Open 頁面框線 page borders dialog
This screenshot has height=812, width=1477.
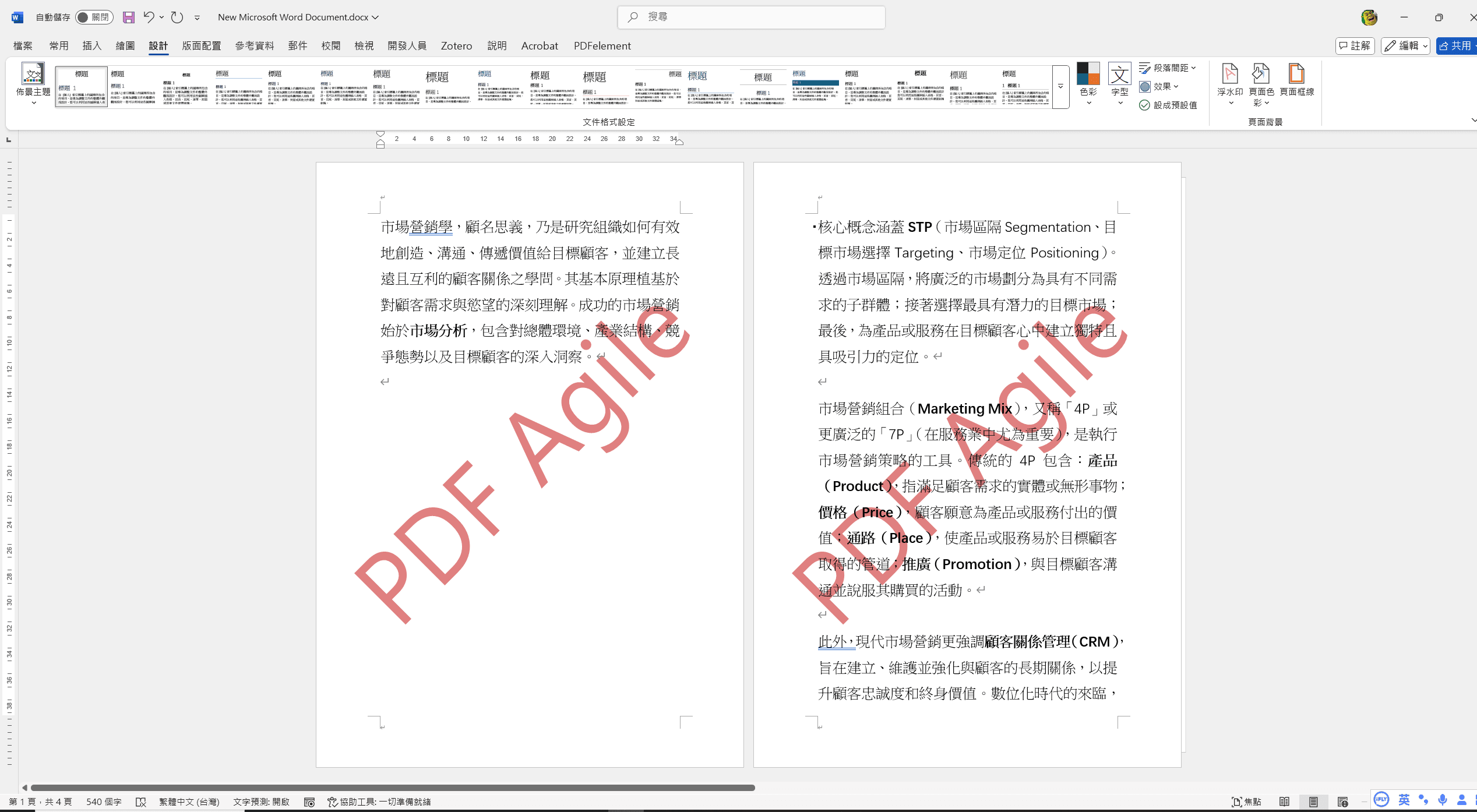tap(1296, 80)
